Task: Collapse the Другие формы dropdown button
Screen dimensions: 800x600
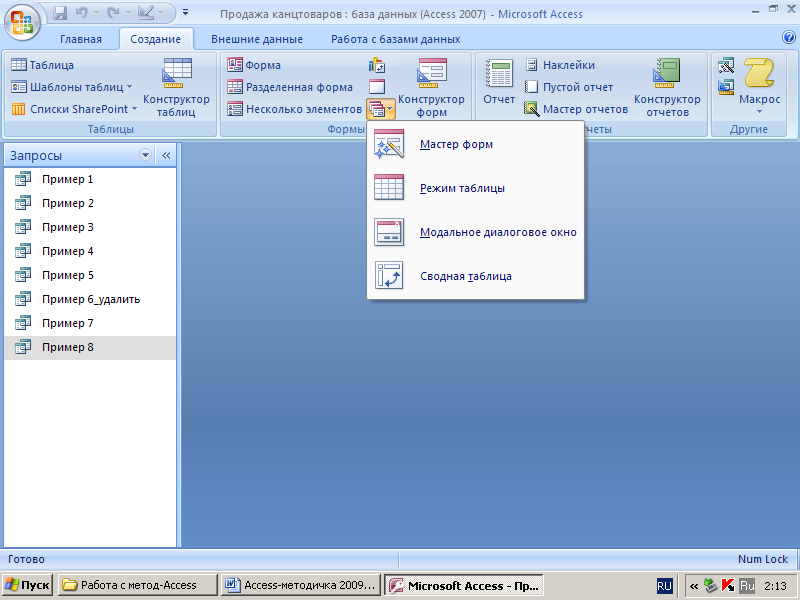Action: 381,109
